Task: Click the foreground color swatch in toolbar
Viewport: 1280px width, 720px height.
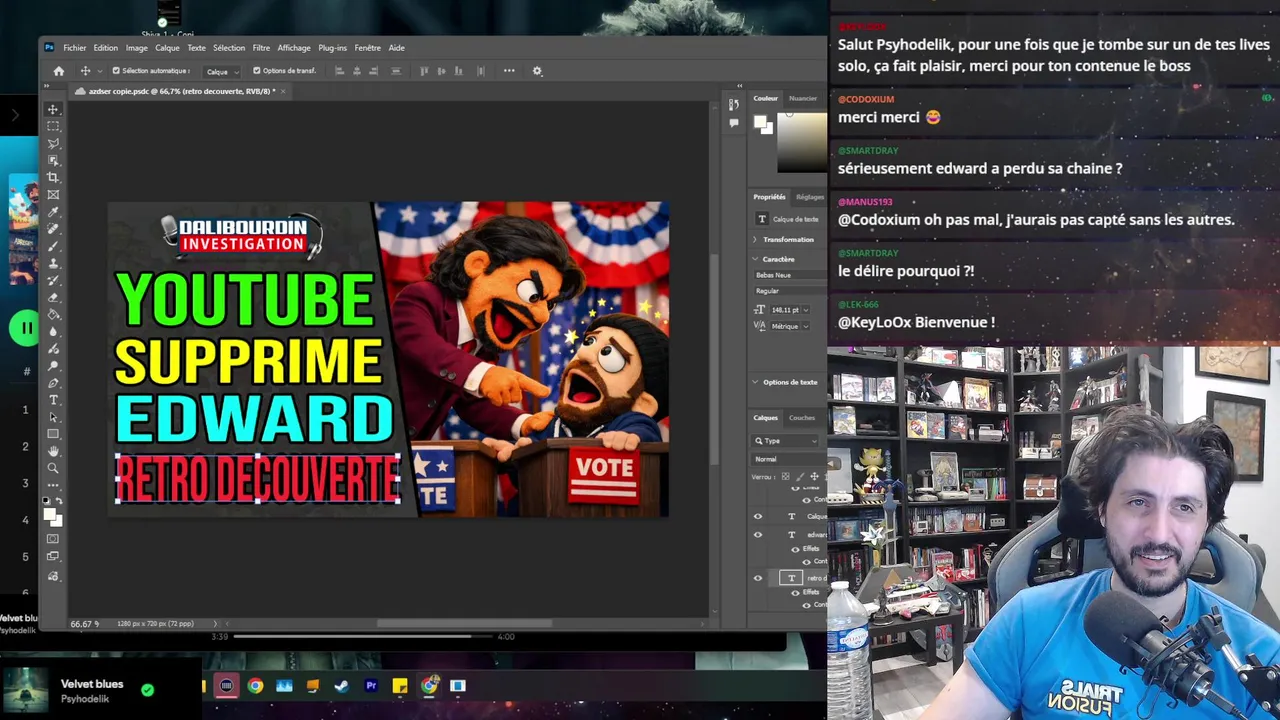Action: [50, 514]
